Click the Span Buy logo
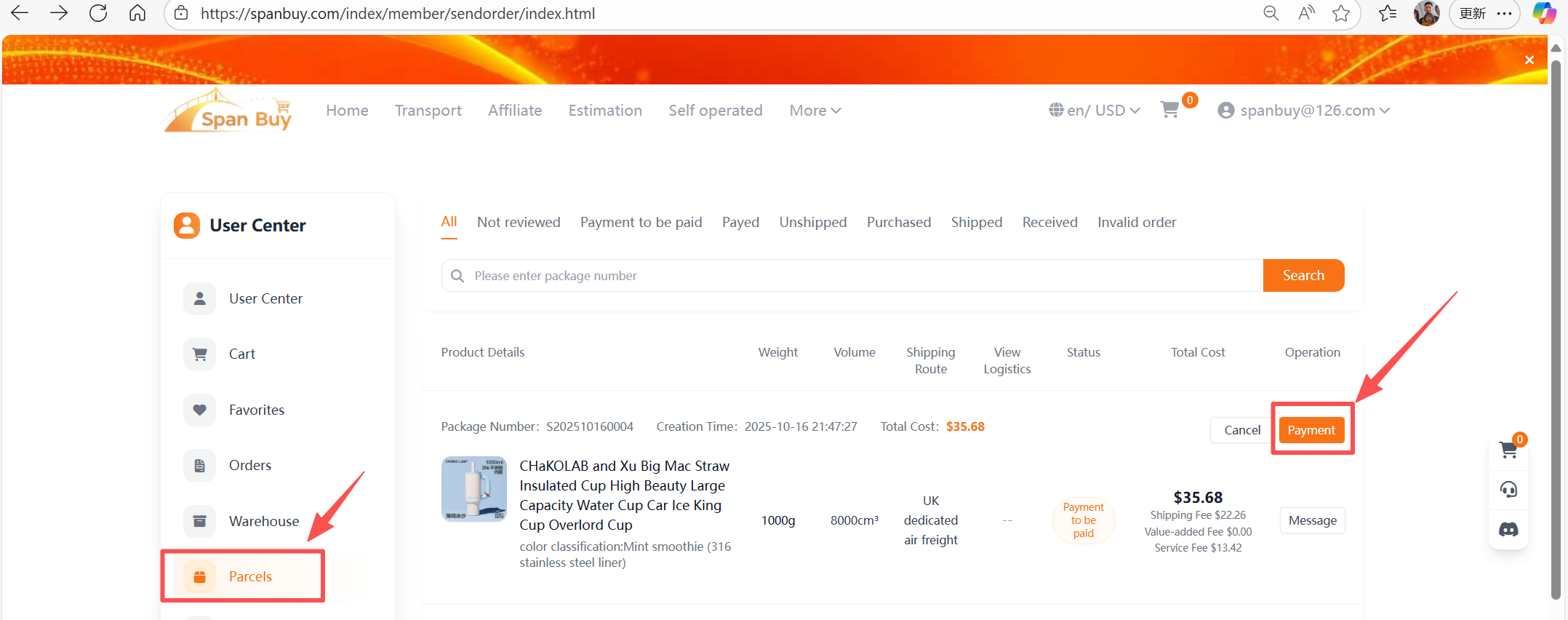The image size is (1568, 620). click(228, 111)
